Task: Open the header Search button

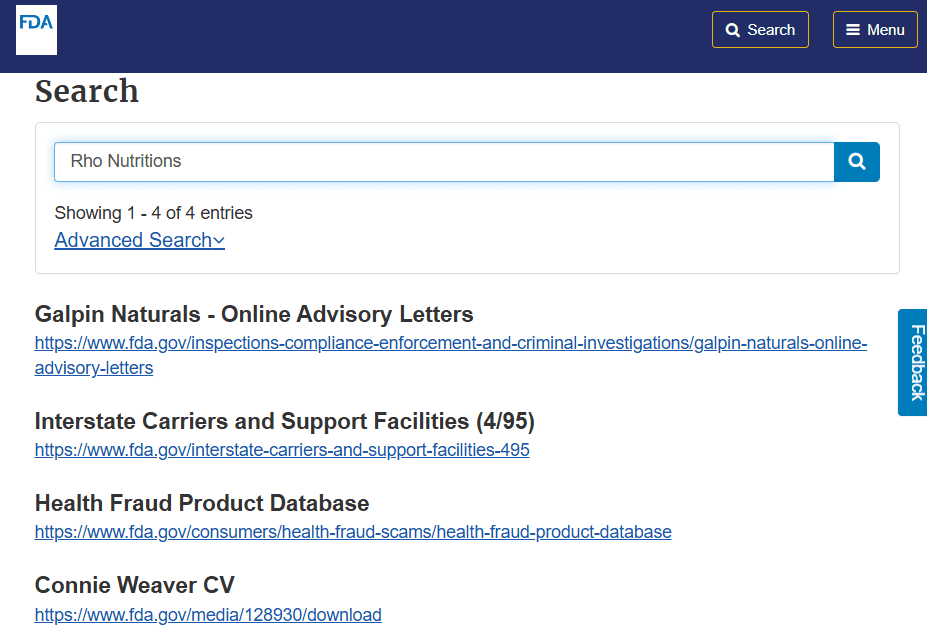Action: [760, 30]
